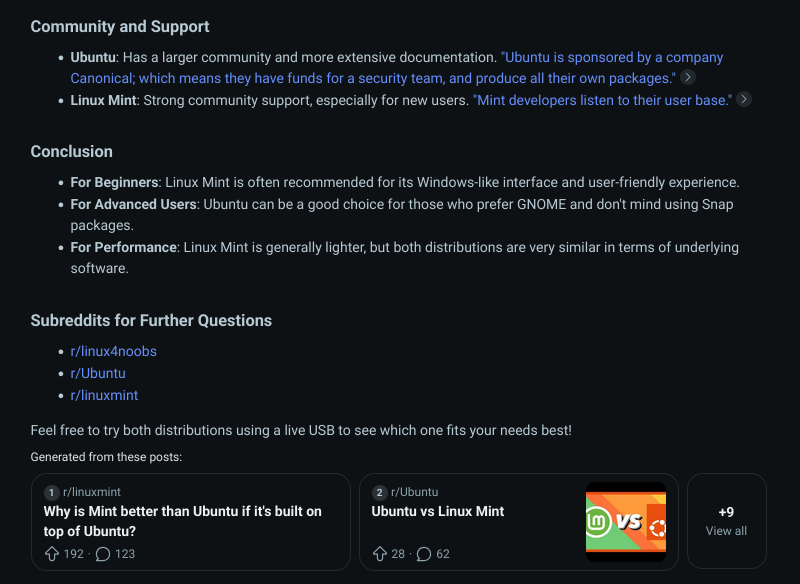Open the '+9 View all' sources card
The height and width of the screenshot is (584, 800).
click(x=726, y=521)
